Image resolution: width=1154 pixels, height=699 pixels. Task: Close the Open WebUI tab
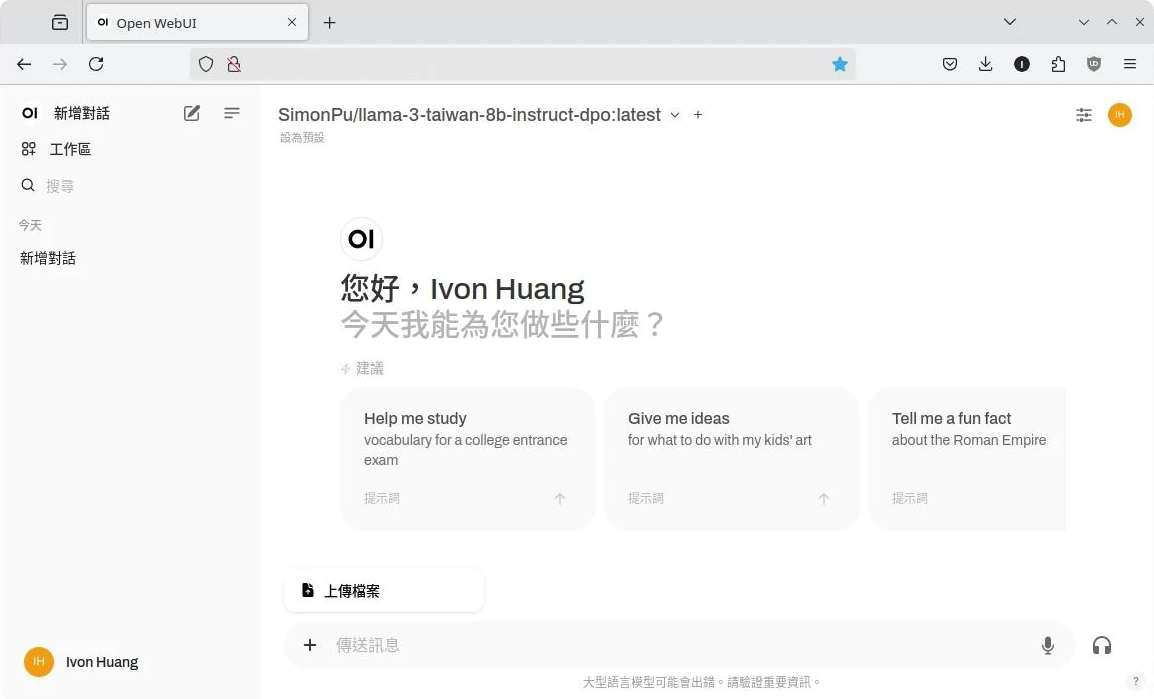(292, 22)
